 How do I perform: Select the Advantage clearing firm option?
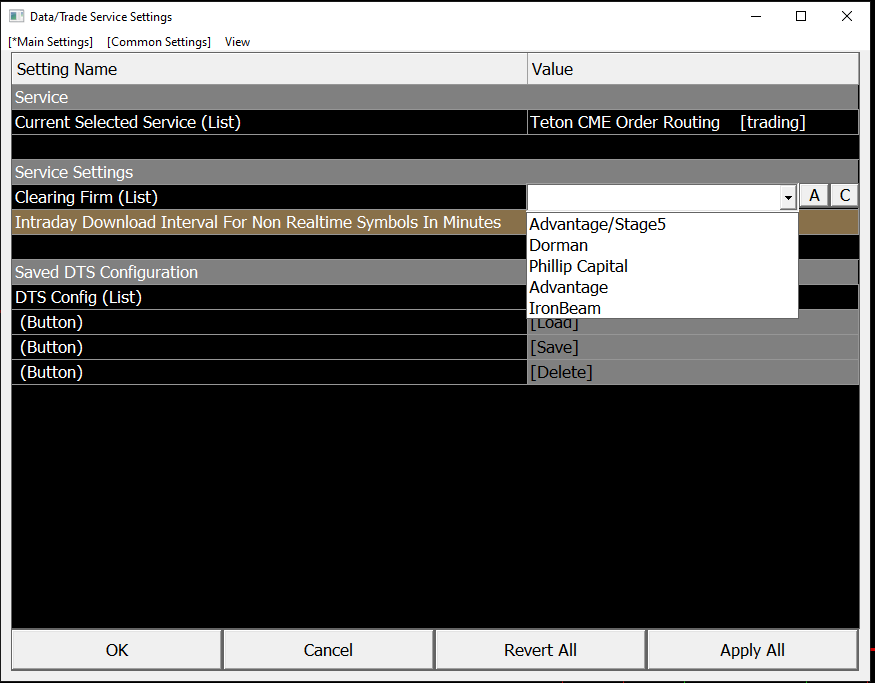(568, 287)
